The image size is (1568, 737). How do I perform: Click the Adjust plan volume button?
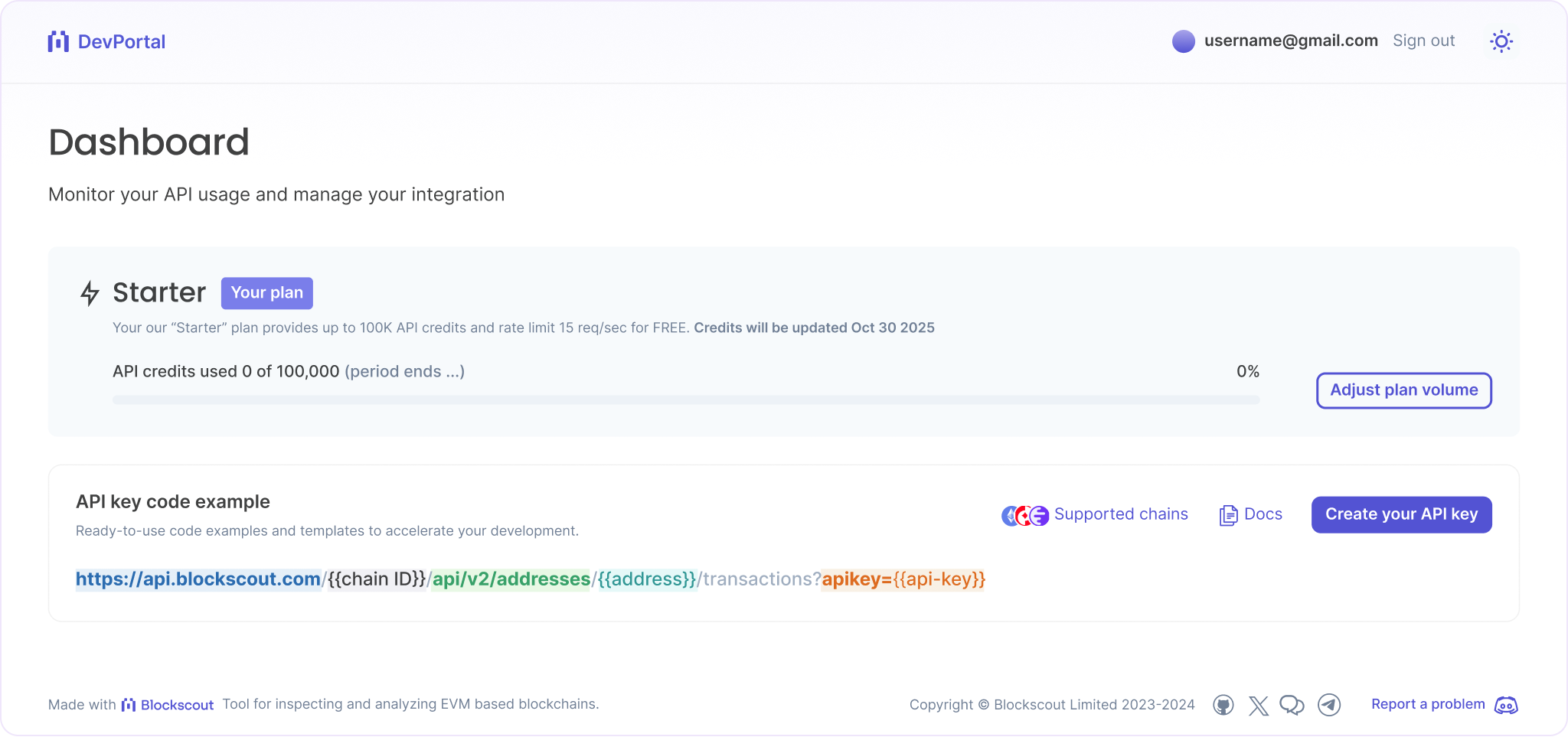(1403, 390)
